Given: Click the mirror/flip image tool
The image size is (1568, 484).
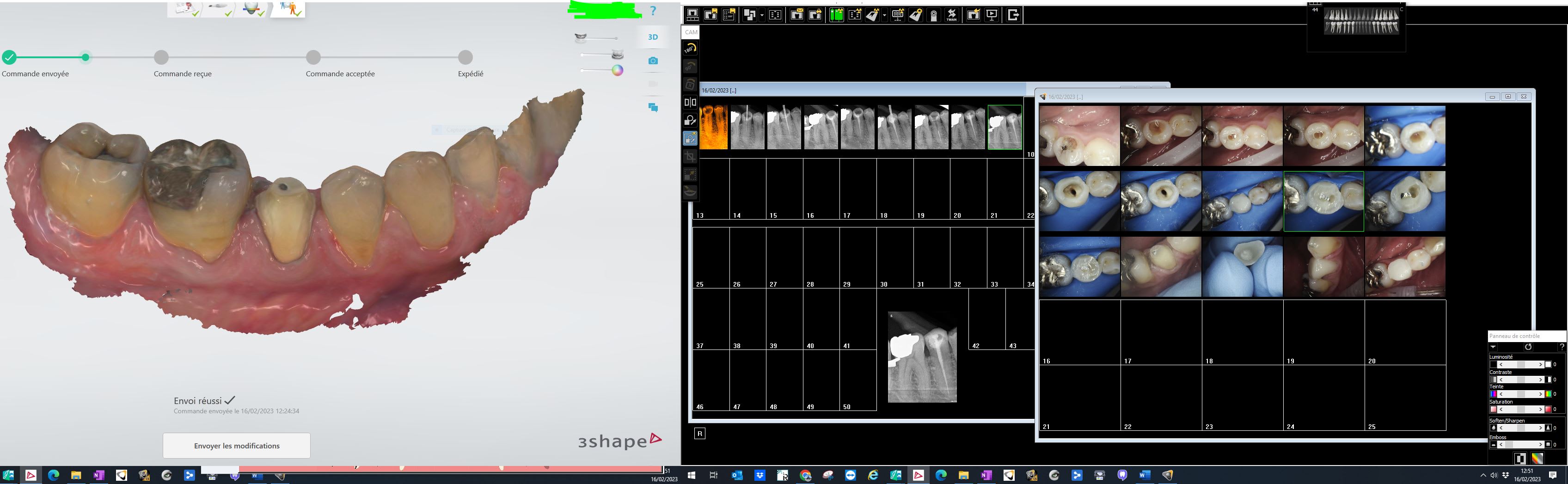Looking at the screenshot, I should tap(690, 102).
